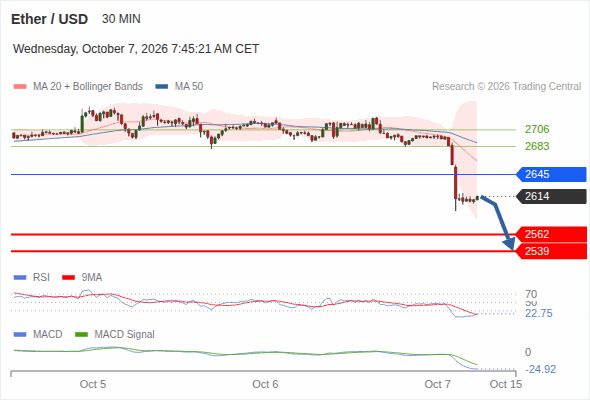Click the MA 20 + Bollinger Bands legend label
590x400 pixels.
88,87
